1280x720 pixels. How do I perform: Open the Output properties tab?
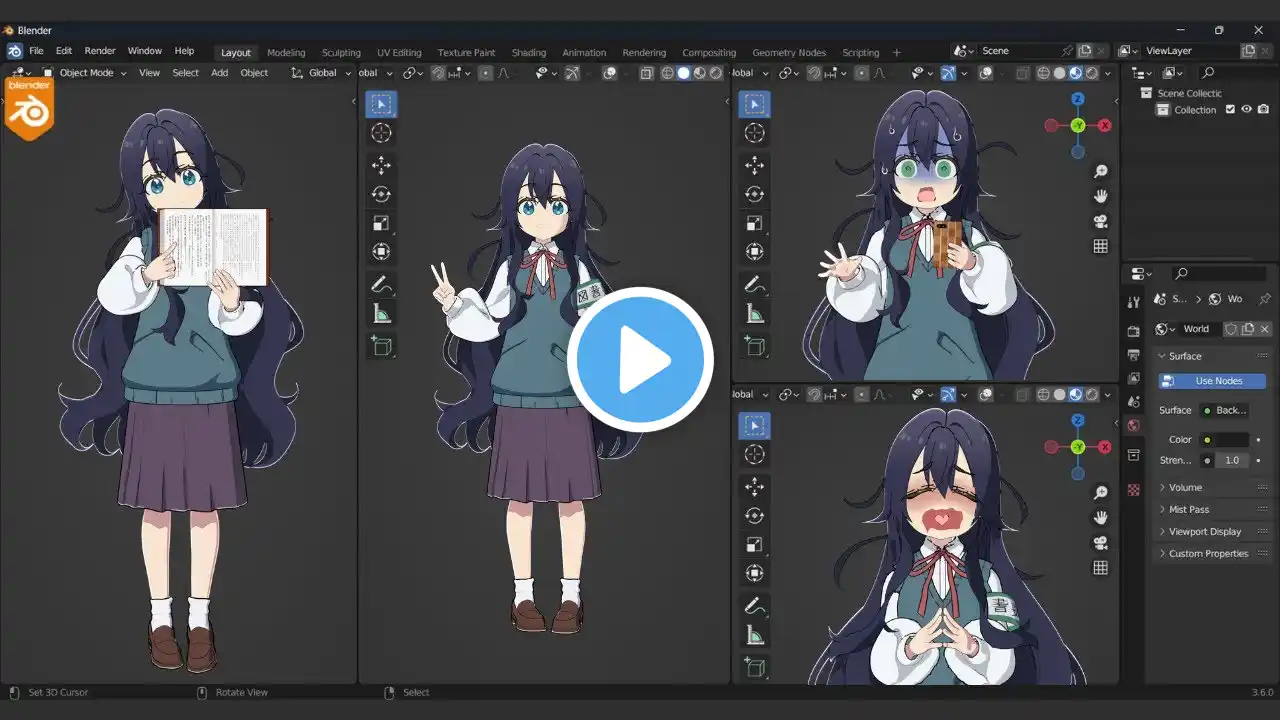click(1133, 355)
